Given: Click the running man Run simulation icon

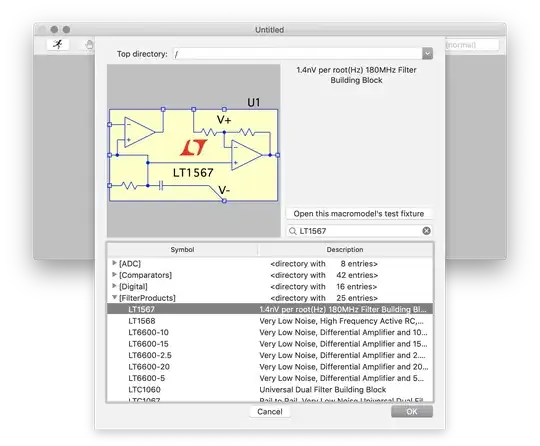Looking at the screenshot, I should click(x=58, y=44).
